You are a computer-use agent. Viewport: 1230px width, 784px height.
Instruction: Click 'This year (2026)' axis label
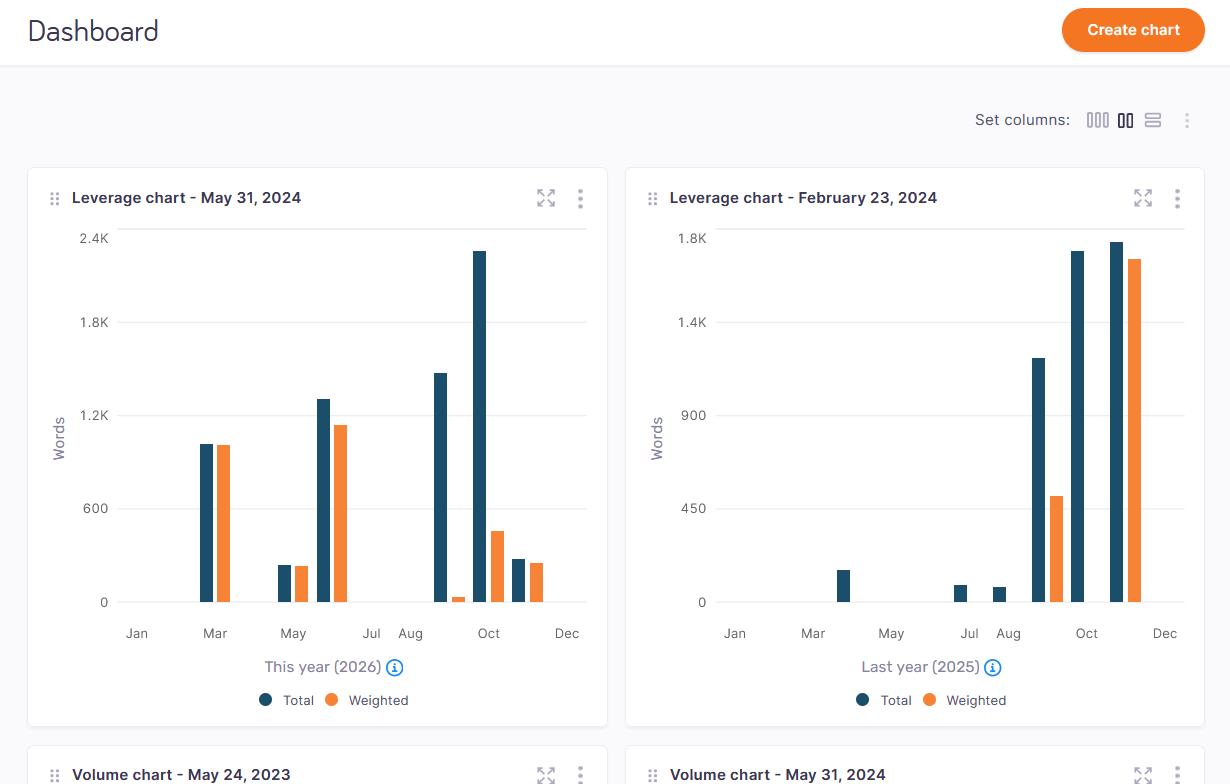[323, 667]
